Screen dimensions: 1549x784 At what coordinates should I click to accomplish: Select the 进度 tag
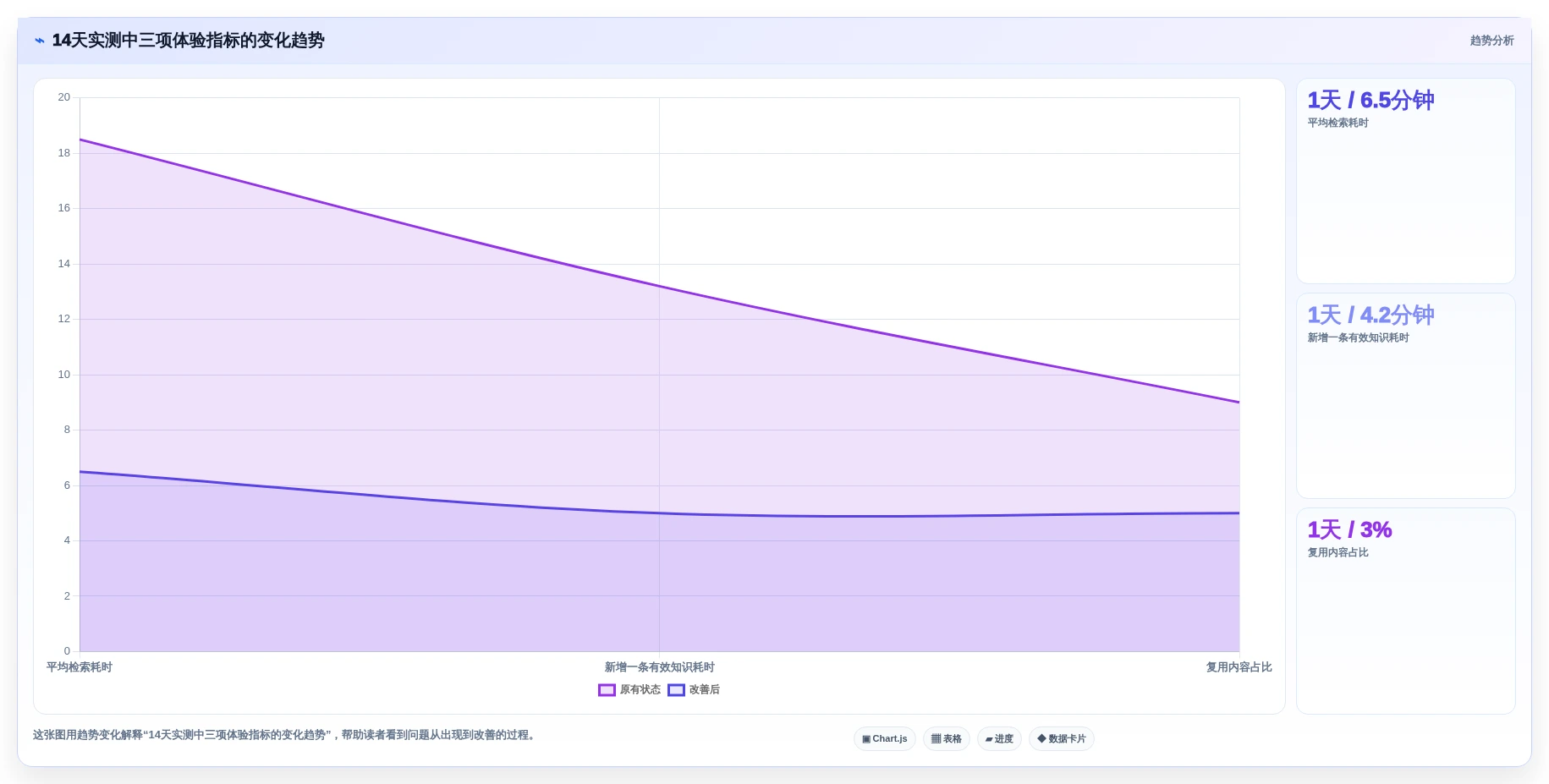coord(999,739)
